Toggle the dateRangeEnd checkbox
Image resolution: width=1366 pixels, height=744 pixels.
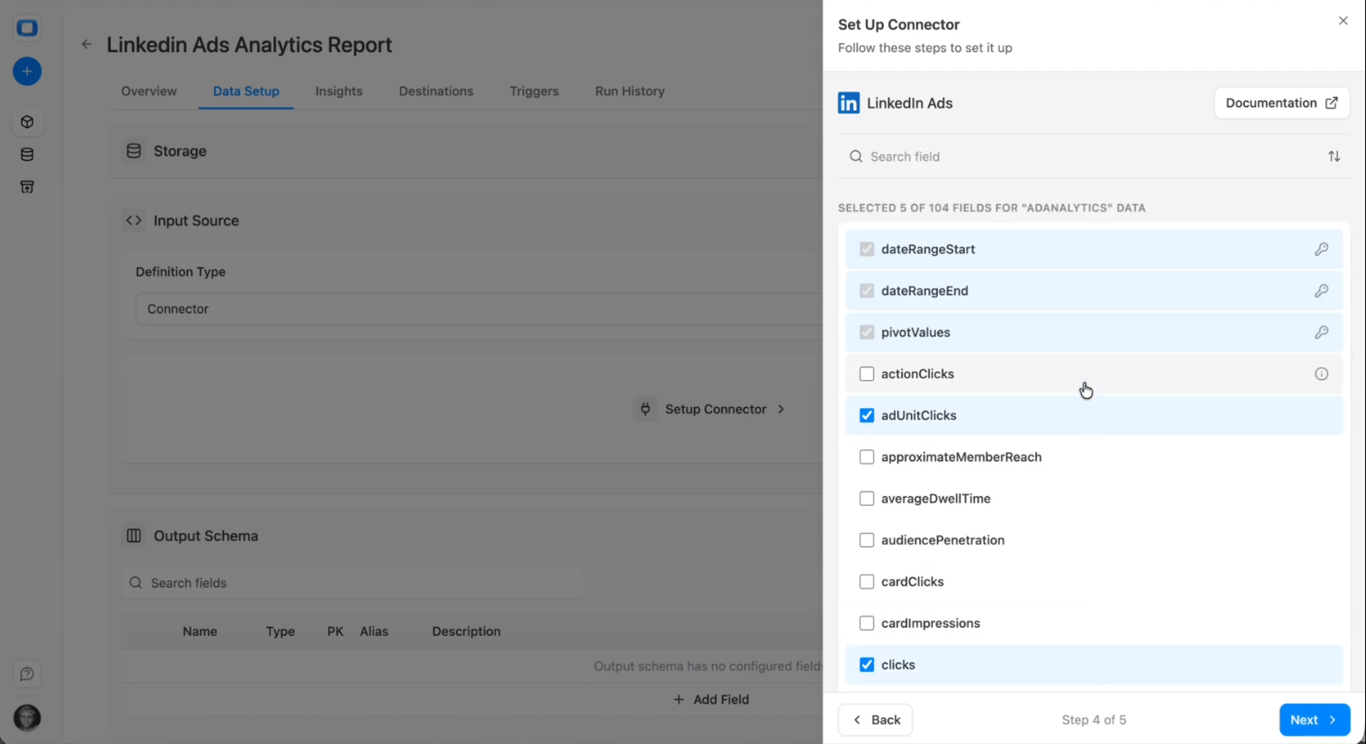(867, 291)
